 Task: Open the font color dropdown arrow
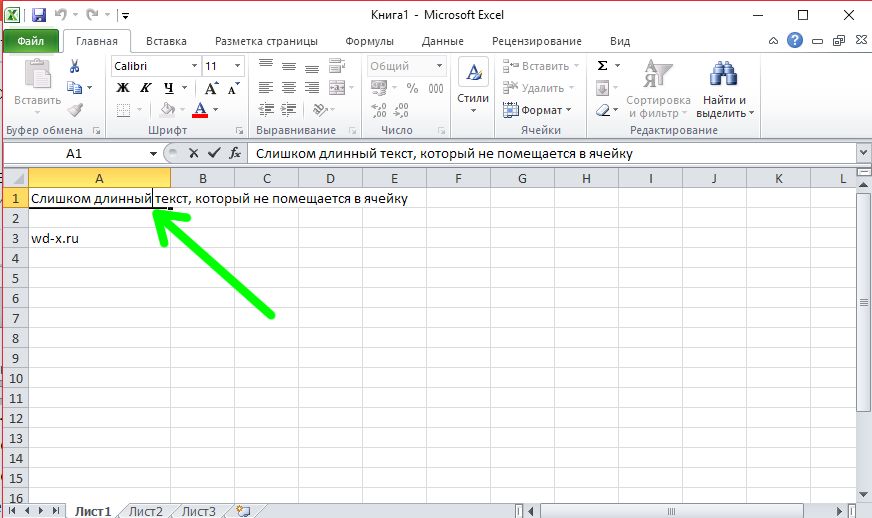tap(216, 110)
